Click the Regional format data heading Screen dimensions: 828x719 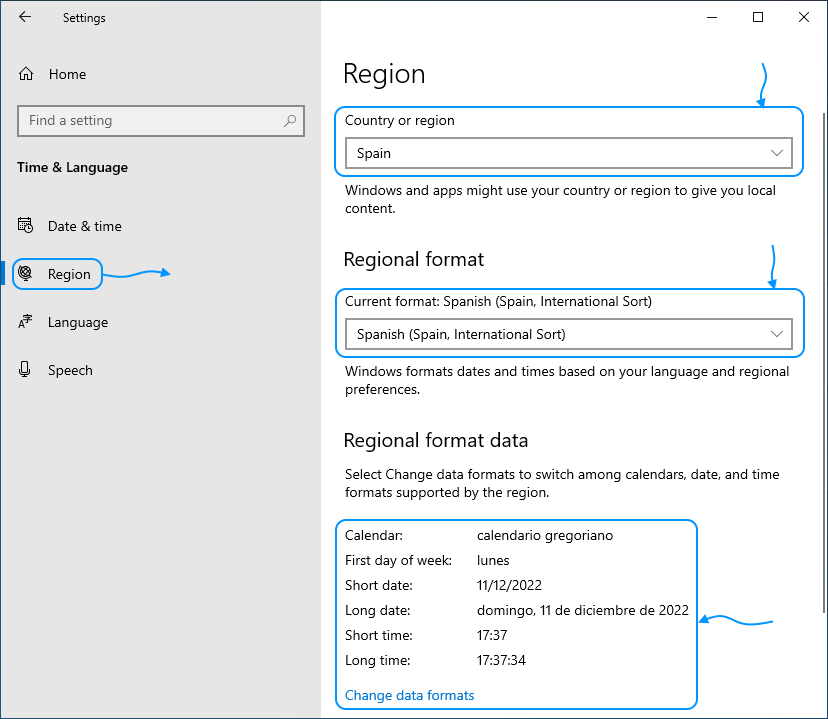(x=436, y=440)
